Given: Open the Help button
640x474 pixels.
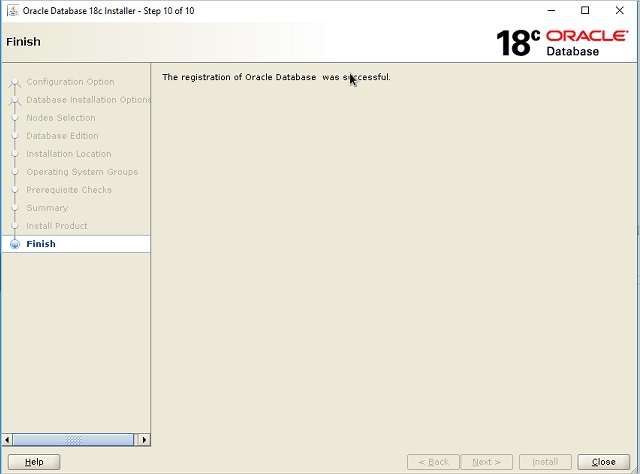Looking at the screenshot, I should point(34,462).
